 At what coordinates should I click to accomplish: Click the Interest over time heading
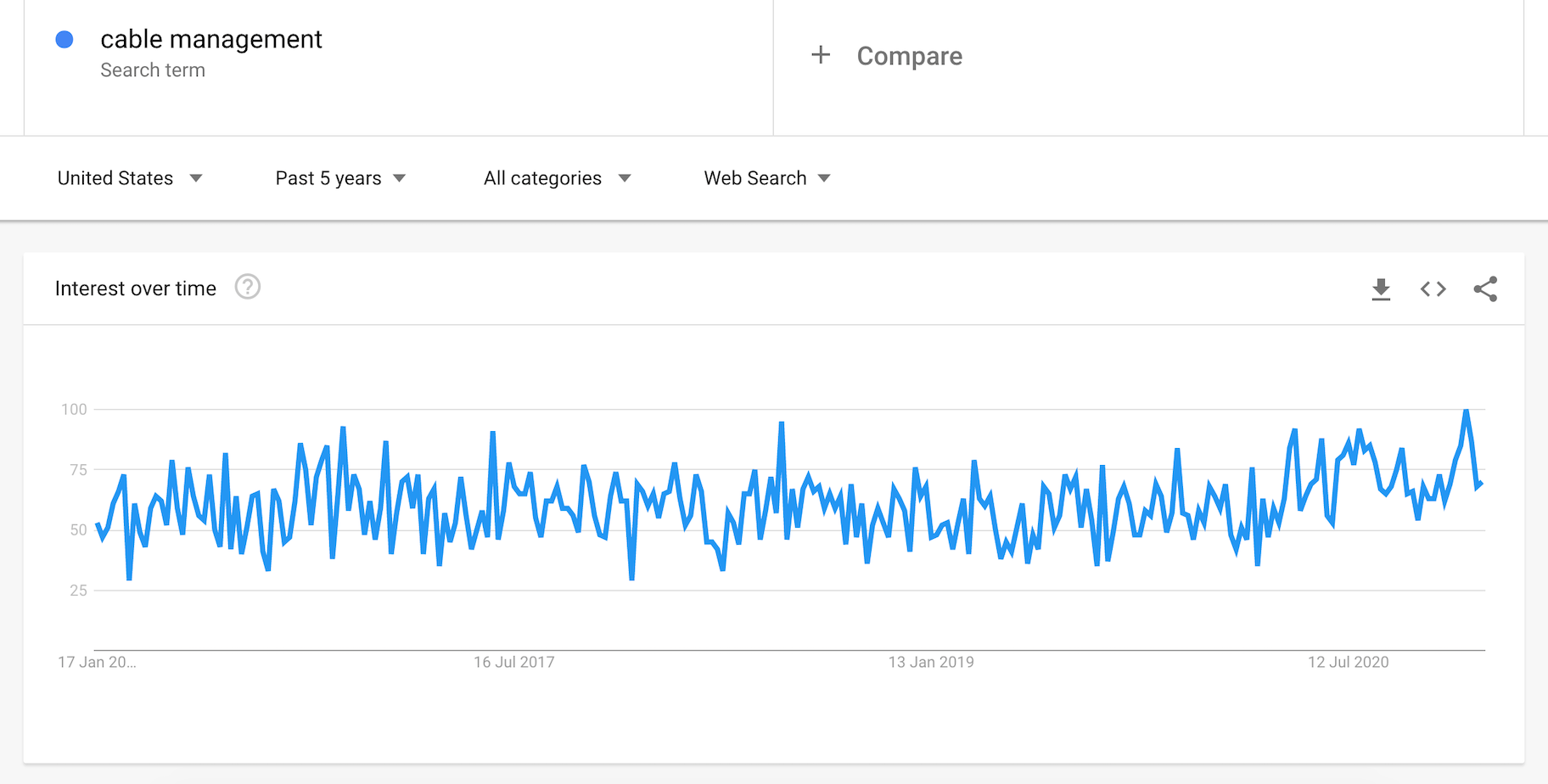tap(136, 288)
